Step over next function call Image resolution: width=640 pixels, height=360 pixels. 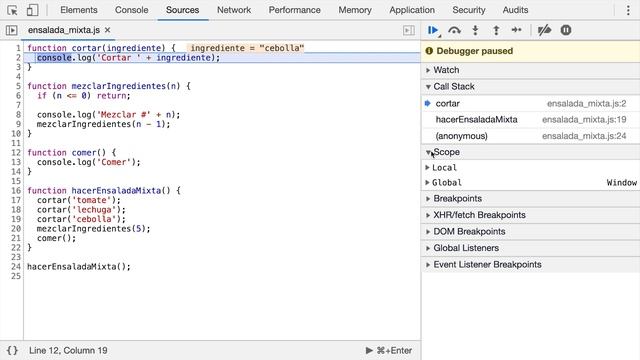454,30
